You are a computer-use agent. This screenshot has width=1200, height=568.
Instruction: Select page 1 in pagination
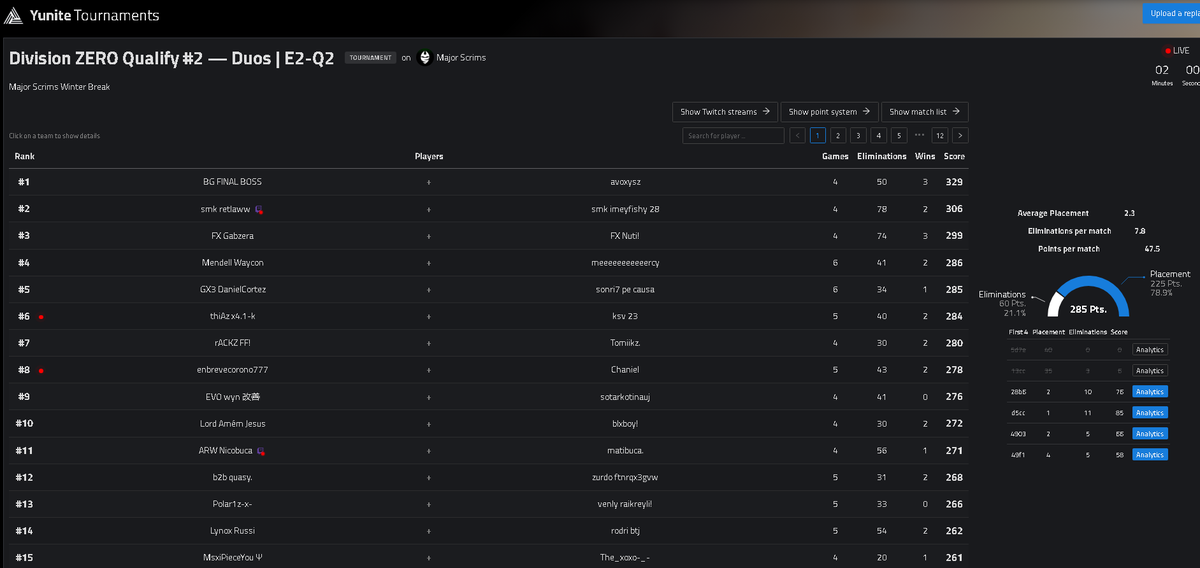(x=818, y=135)
